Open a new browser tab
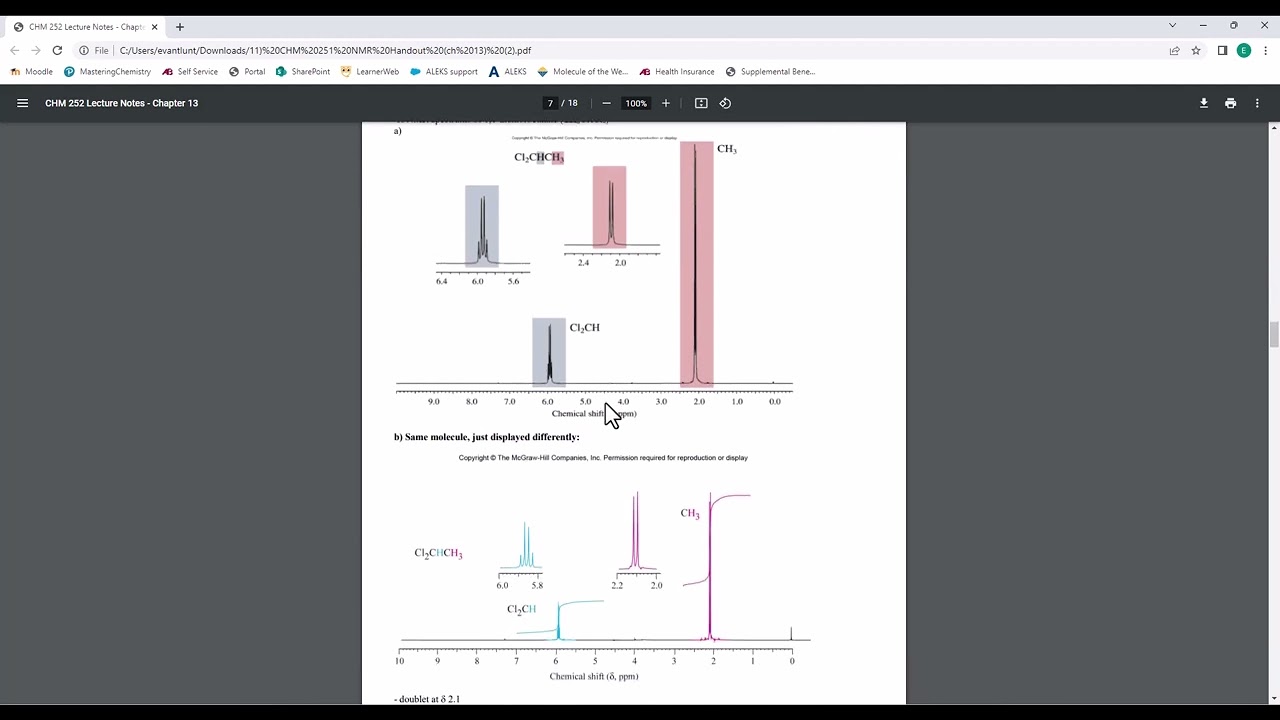 coord(180,27)
